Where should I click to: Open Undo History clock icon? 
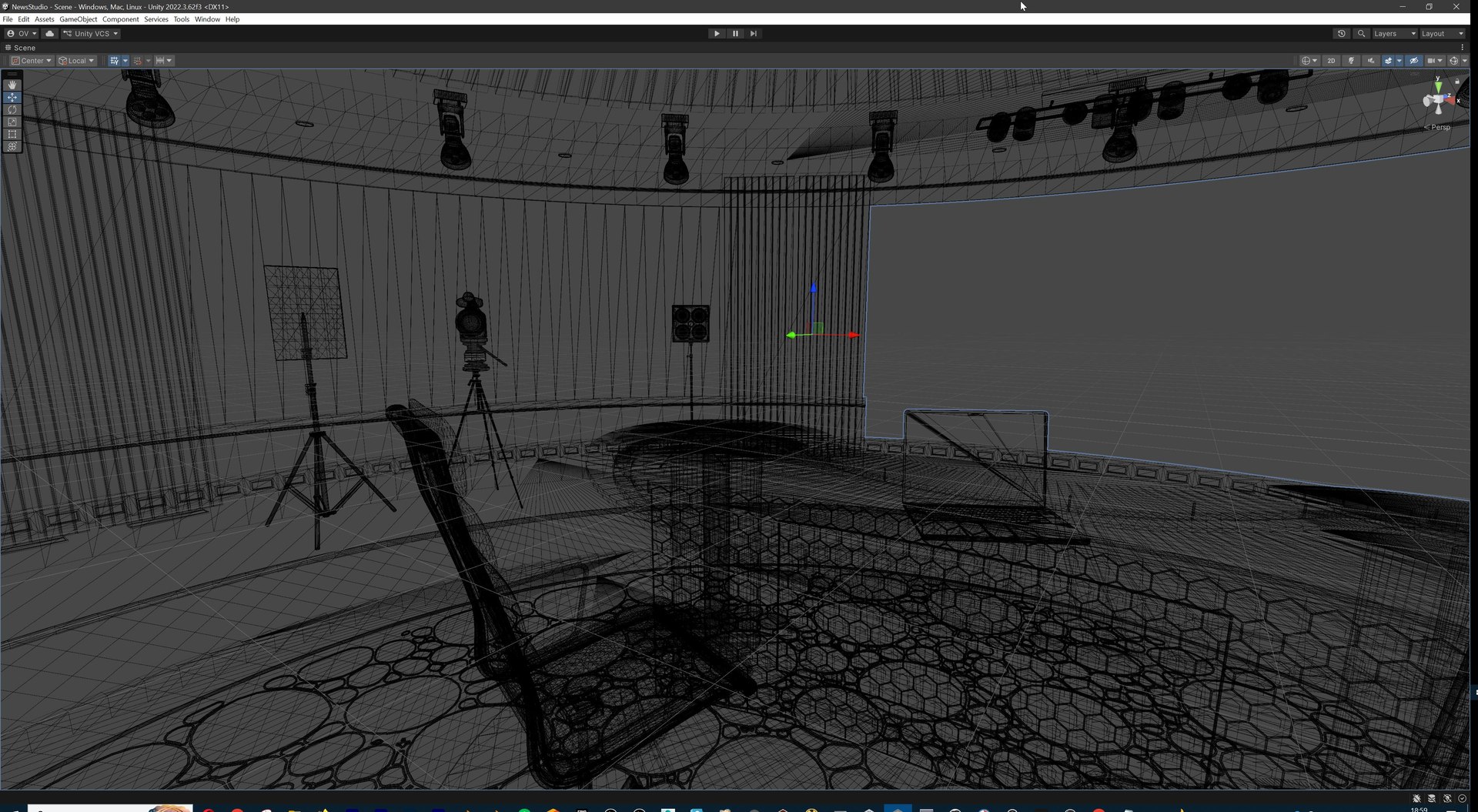pyautogui.click(x=1342, y=34)
